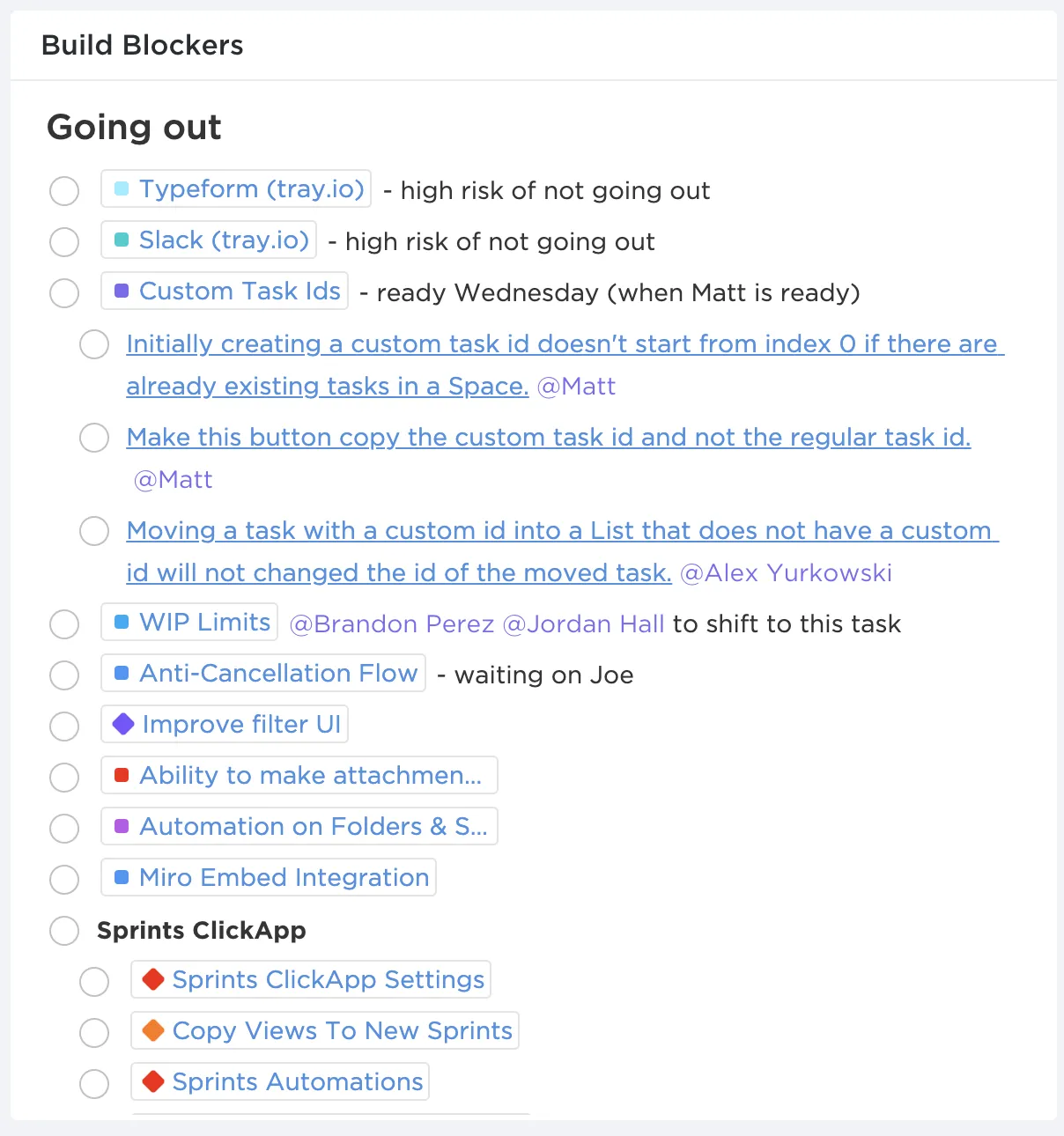Image resolution: width=1064 pixels, height=1136 pixels.
Task: Check off the Typeform (tray.io) checklist item
Action: coord(64,191)
